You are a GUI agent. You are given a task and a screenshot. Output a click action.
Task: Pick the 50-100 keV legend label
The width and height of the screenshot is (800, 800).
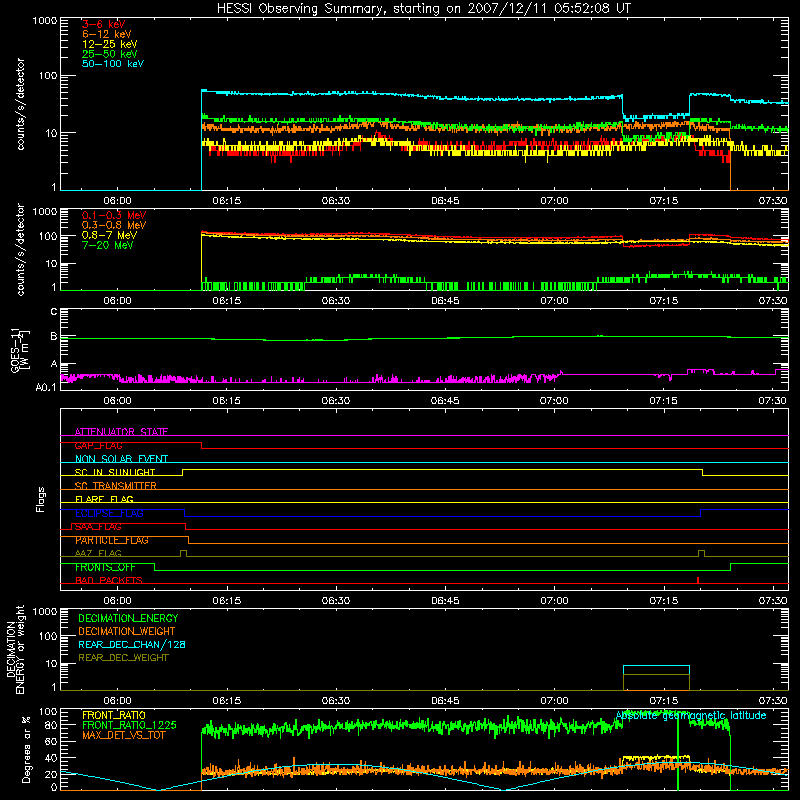pyautogui.click(x=113, y=64)
